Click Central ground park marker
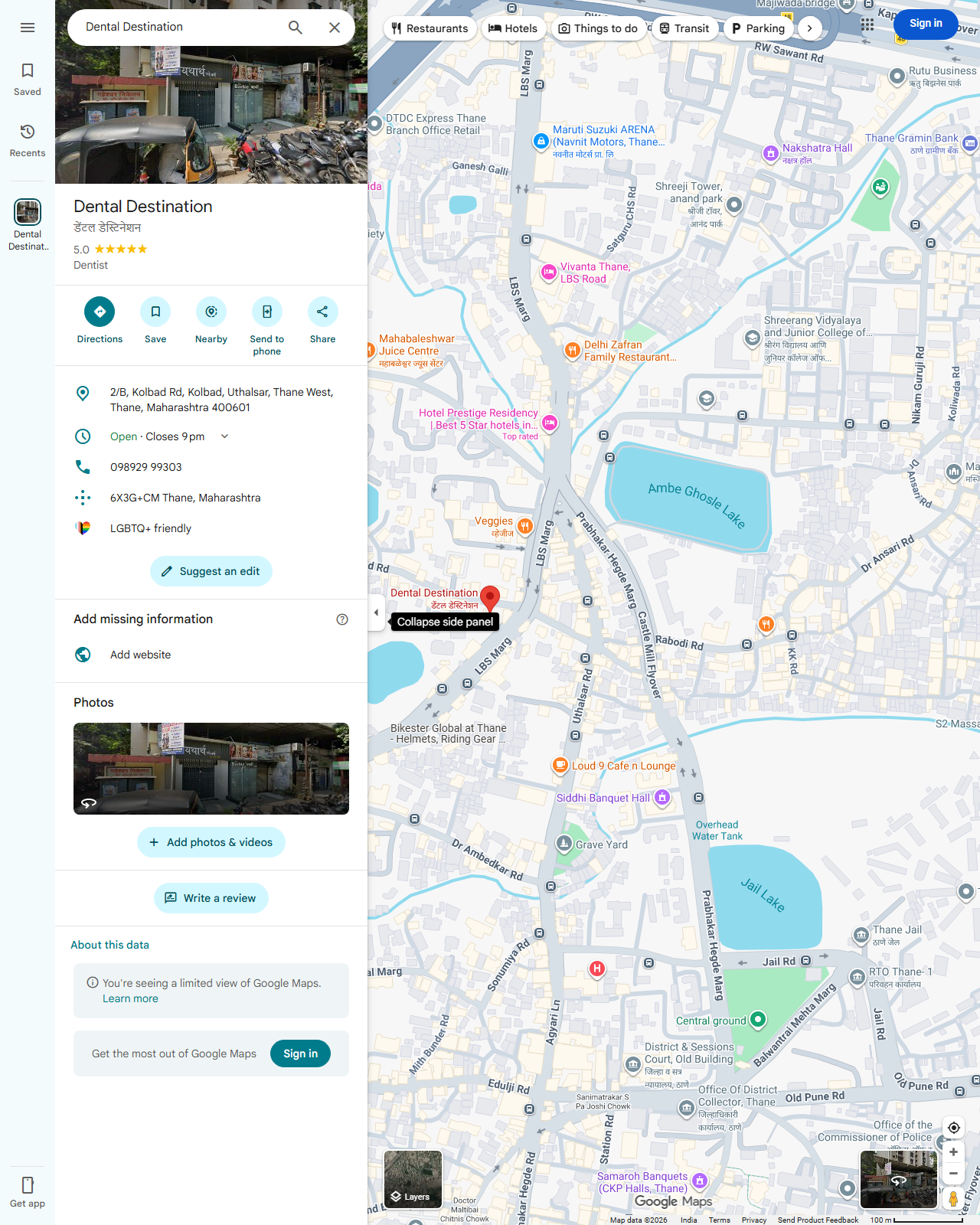This screenshot has height=1225, width=980. [758, 1019]
